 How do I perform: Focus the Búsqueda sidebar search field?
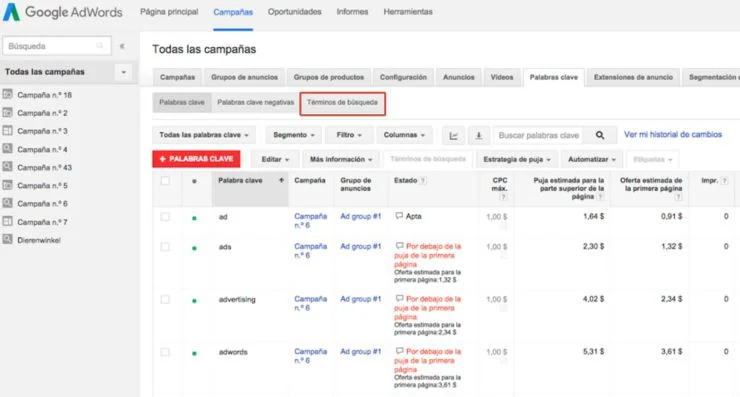pyautogui.click(x=57, y=46)
